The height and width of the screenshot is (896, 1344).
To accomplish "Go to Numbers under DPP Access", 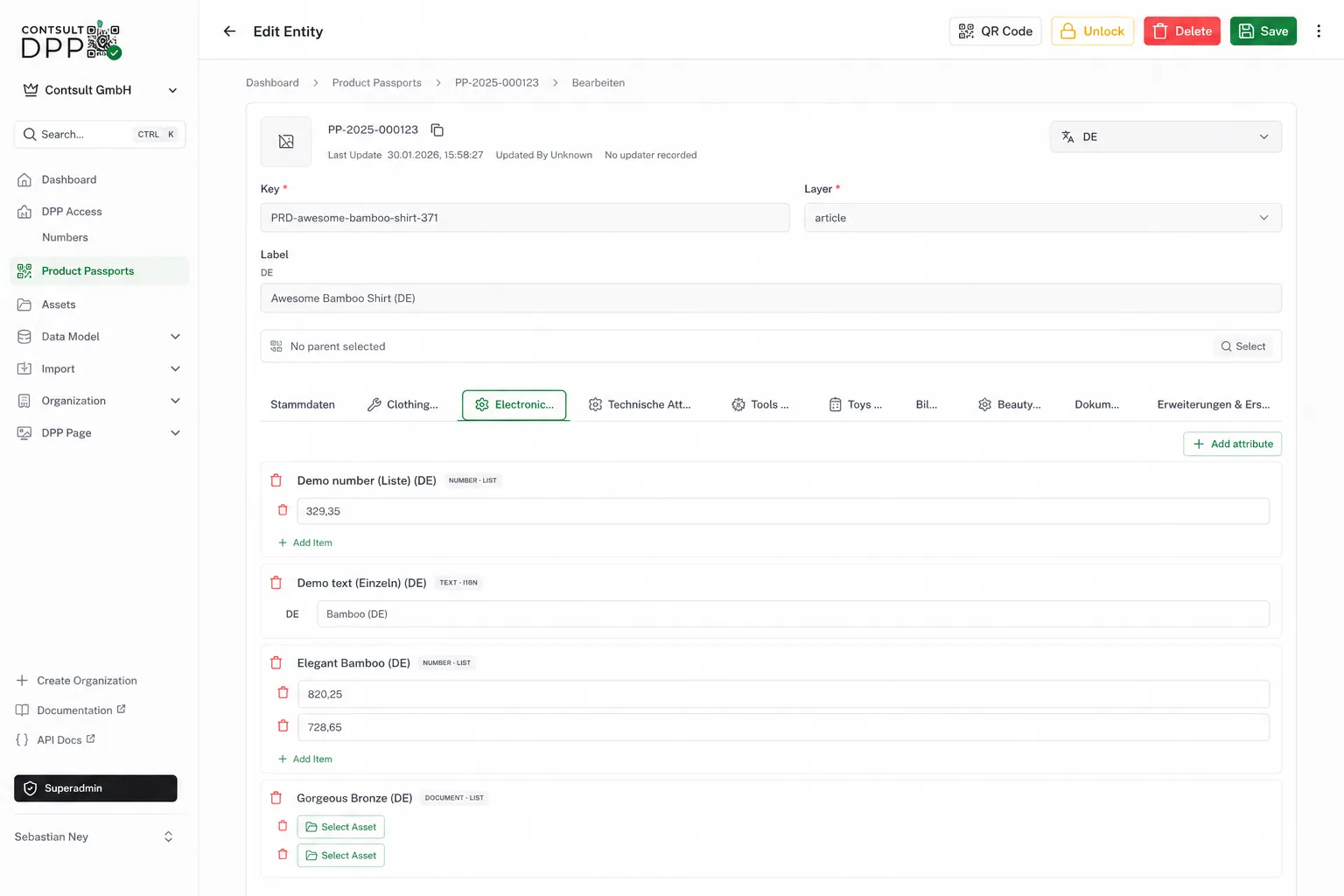I will click(x=65, y=237).
